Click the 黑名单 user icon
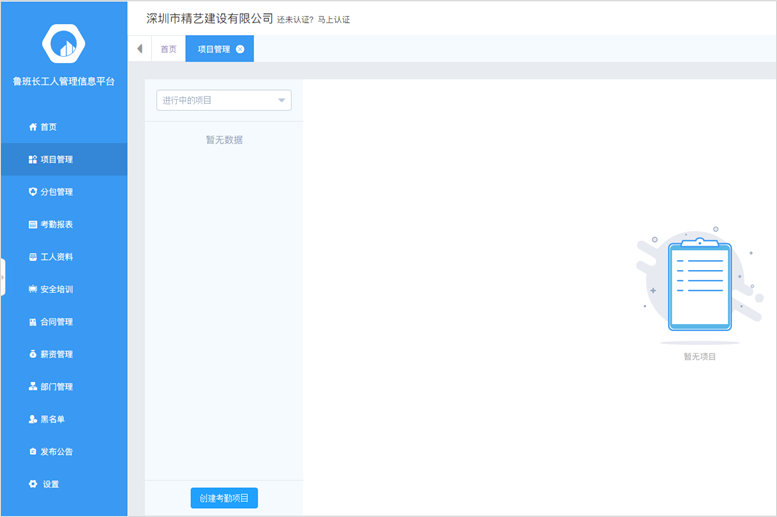Viewport: 777px width, 517px height. (x=33, y=420)
